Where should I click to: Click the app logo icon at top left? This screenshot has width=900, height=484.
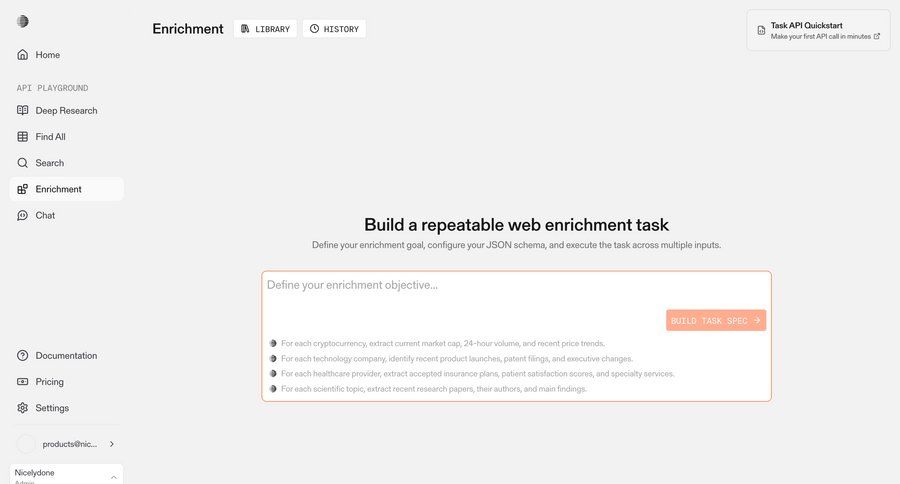(x=23, y=21)
